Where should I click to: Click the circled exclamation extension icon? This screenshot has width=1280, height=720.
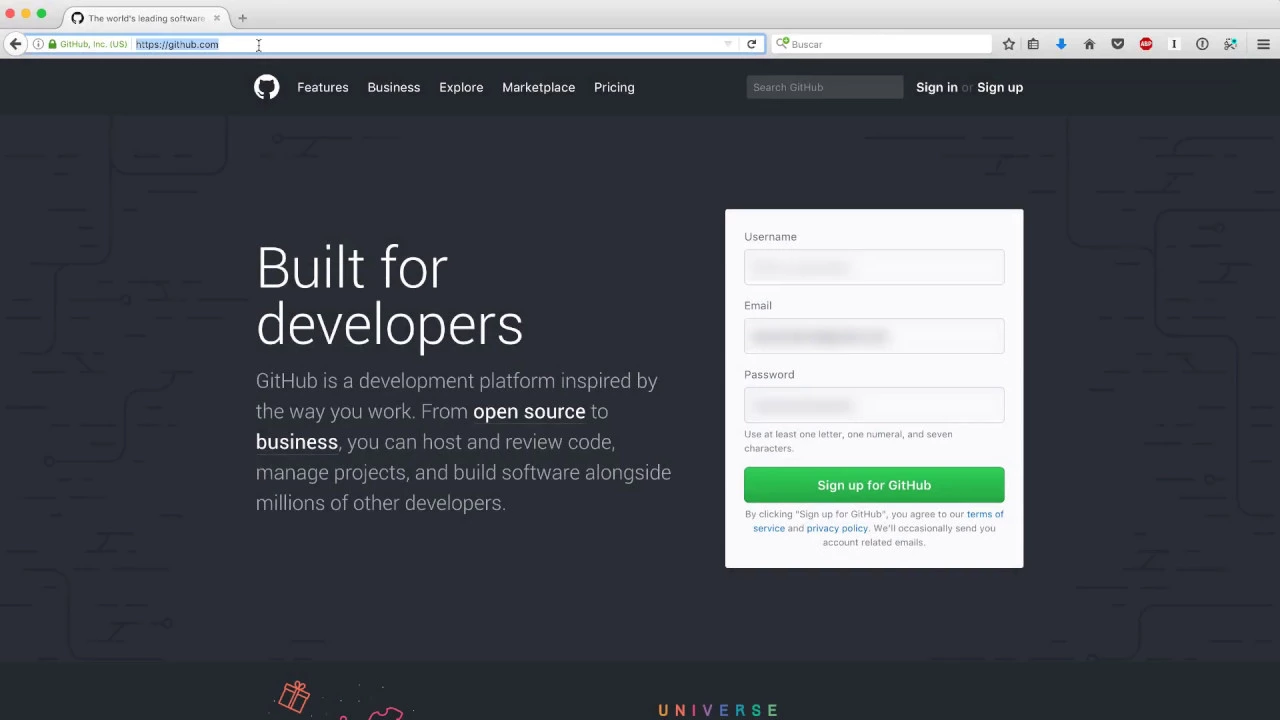coord(1202,44)
